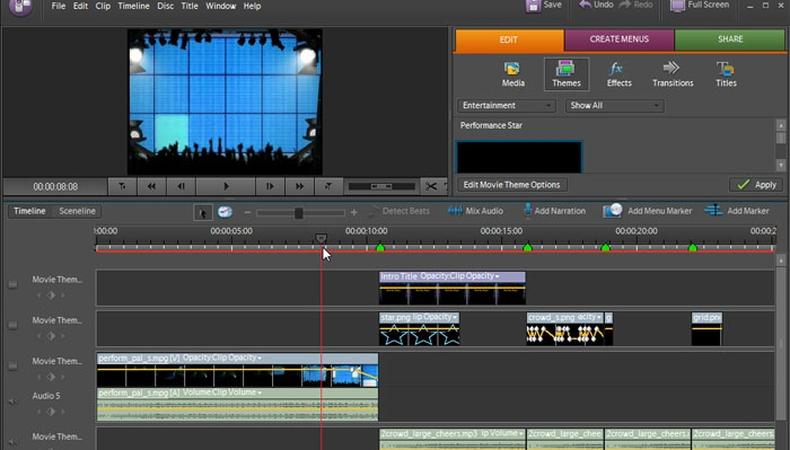Go to next edit point
The width and height of the screenshot is (790, 450).
[x=328, y=186]
